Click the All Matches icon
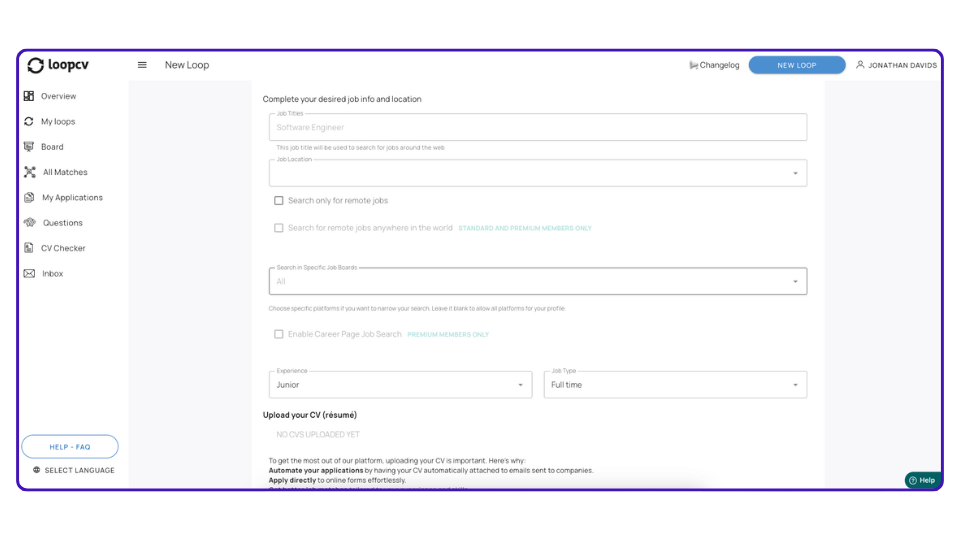960x540 pixels. (29, 172)
